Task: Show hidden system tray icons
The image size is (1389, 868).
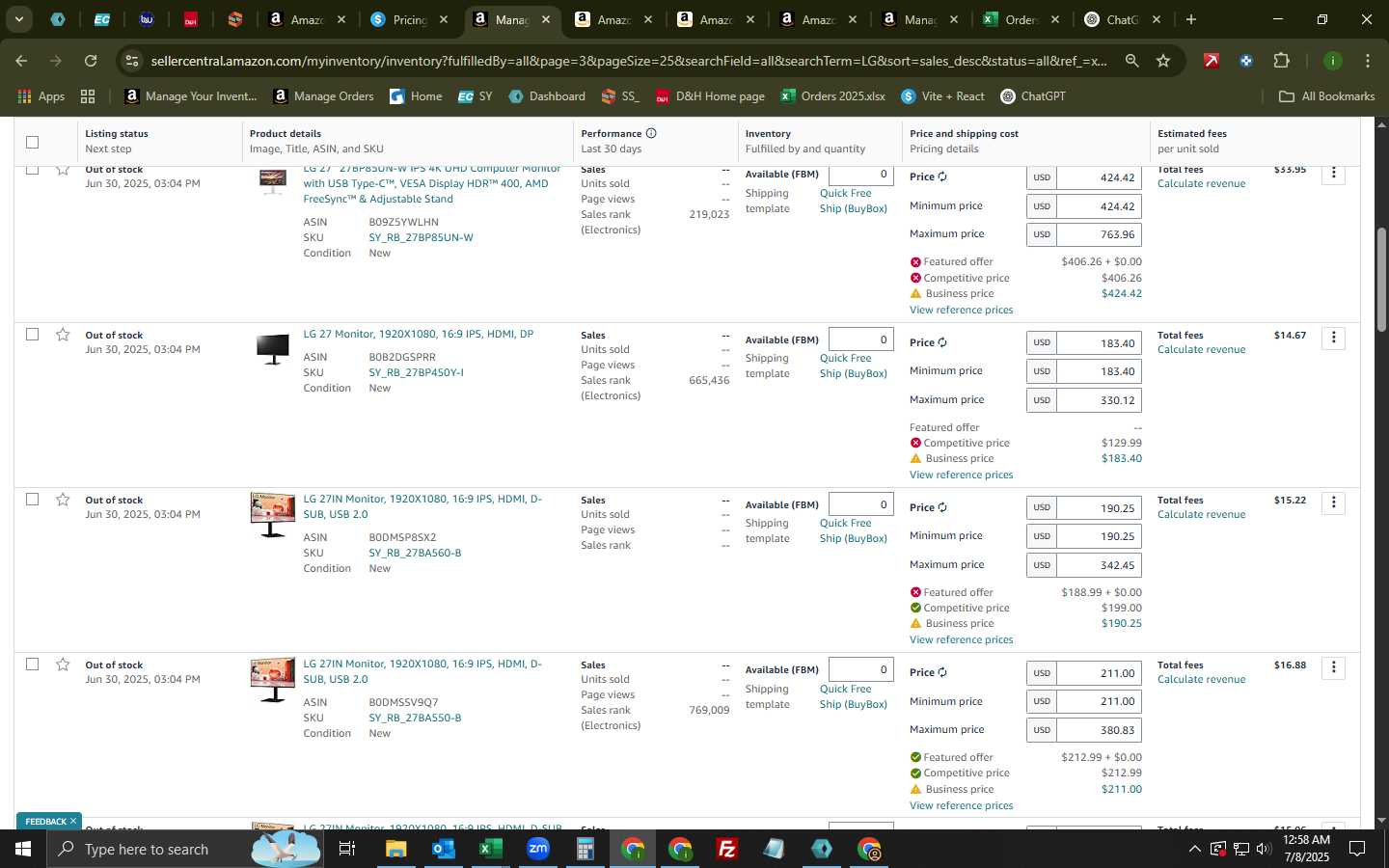Action: point(1194,849)
